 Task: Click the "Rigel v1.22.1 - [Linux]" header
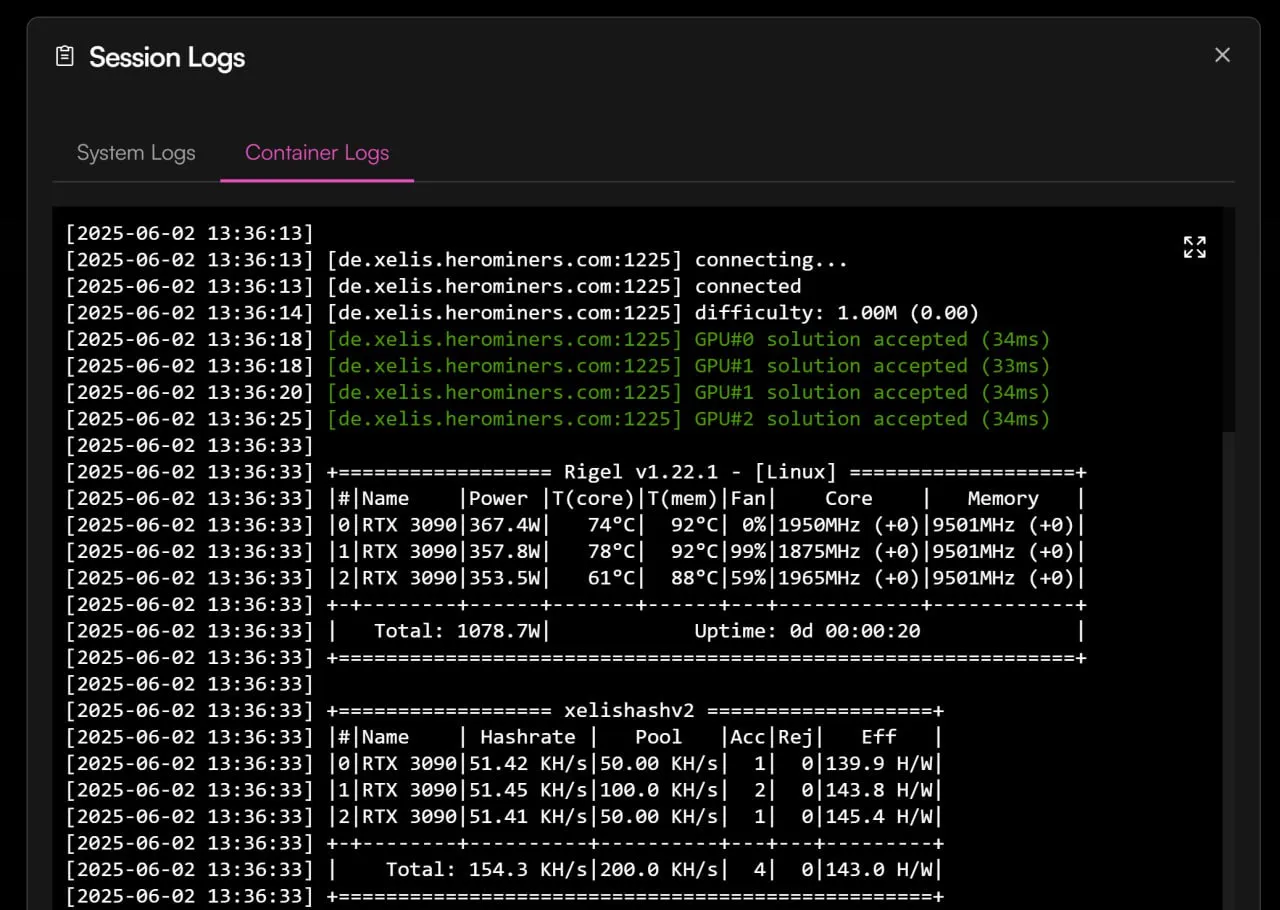click(x=700, y=472)
